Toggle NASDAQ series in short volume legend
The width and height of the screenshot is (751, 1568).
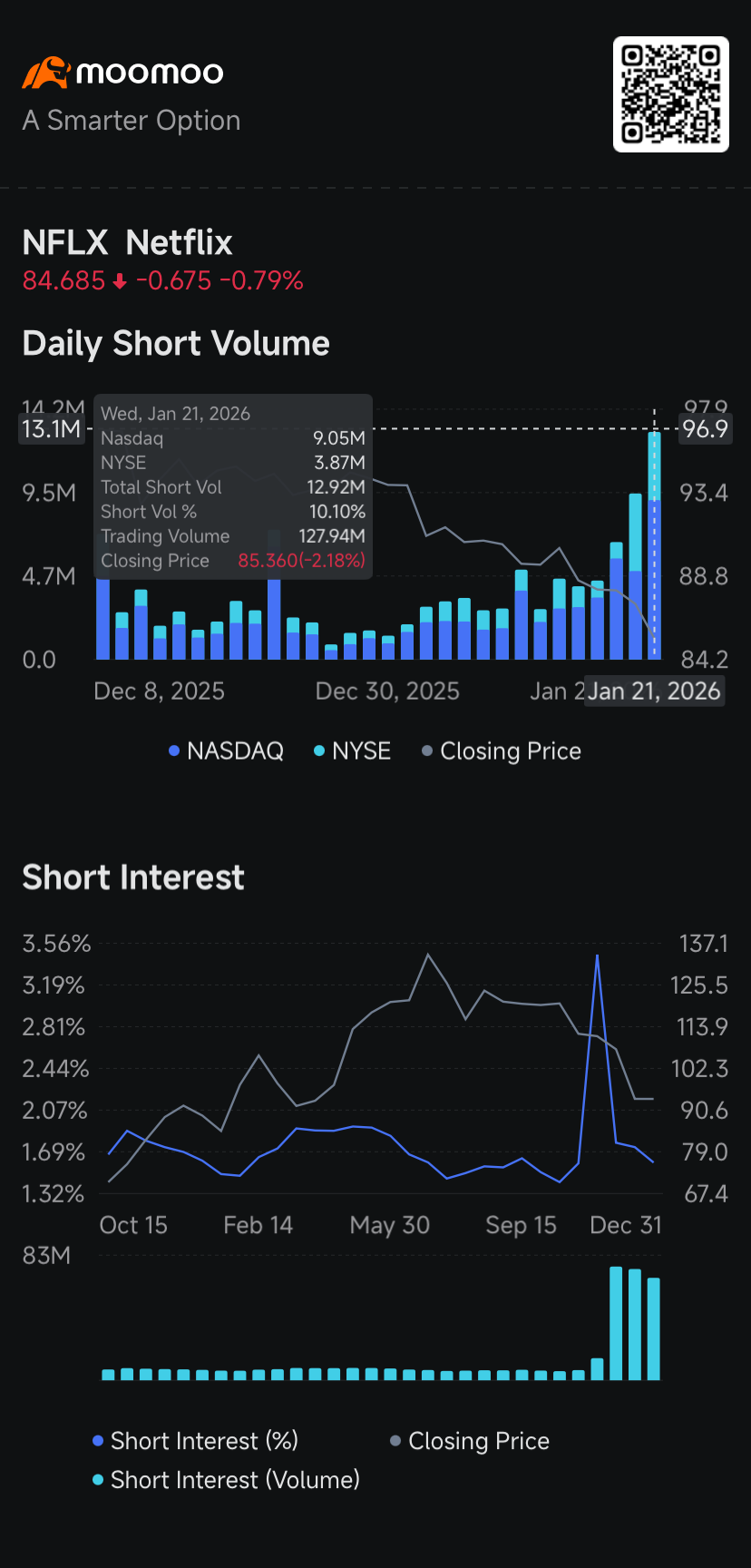point(227,751)
